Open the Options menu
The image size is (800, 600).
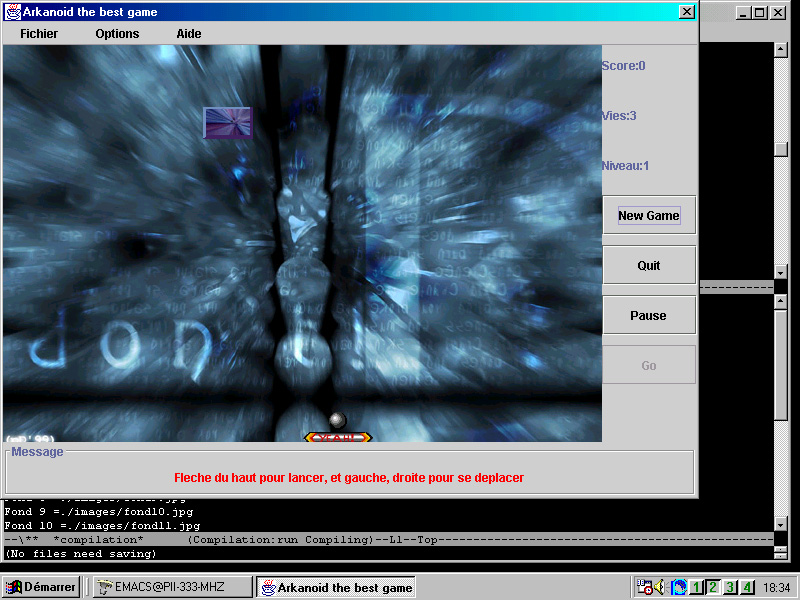click(x=117, y=34)
